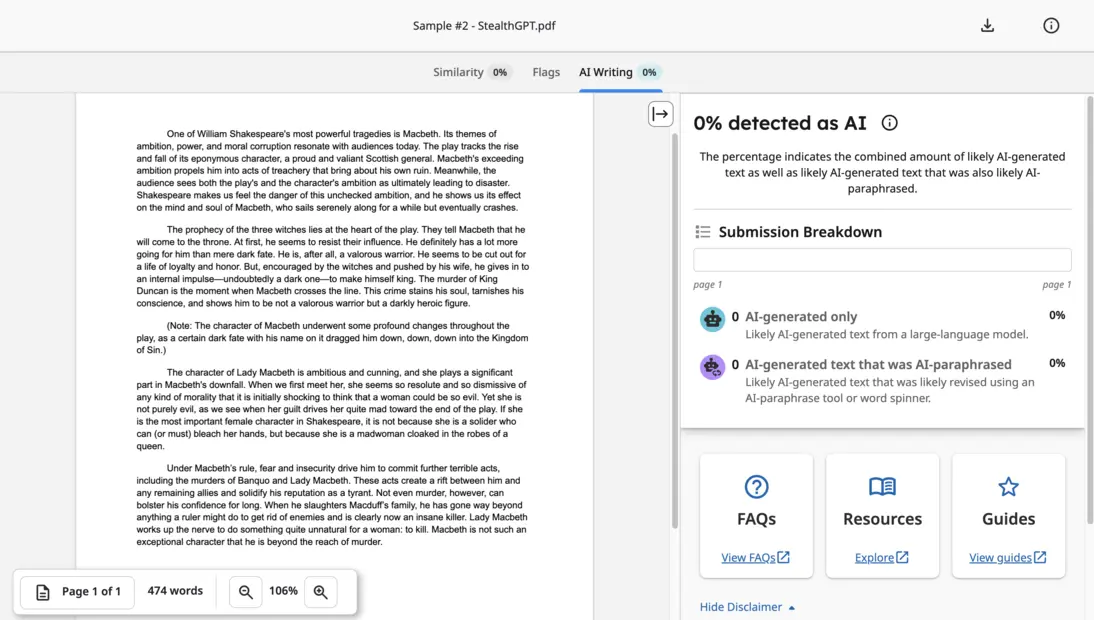This screenshot has height=620, width=1094.
Task: Collapse side panel with arrow icon
Action: pos(660,114)
